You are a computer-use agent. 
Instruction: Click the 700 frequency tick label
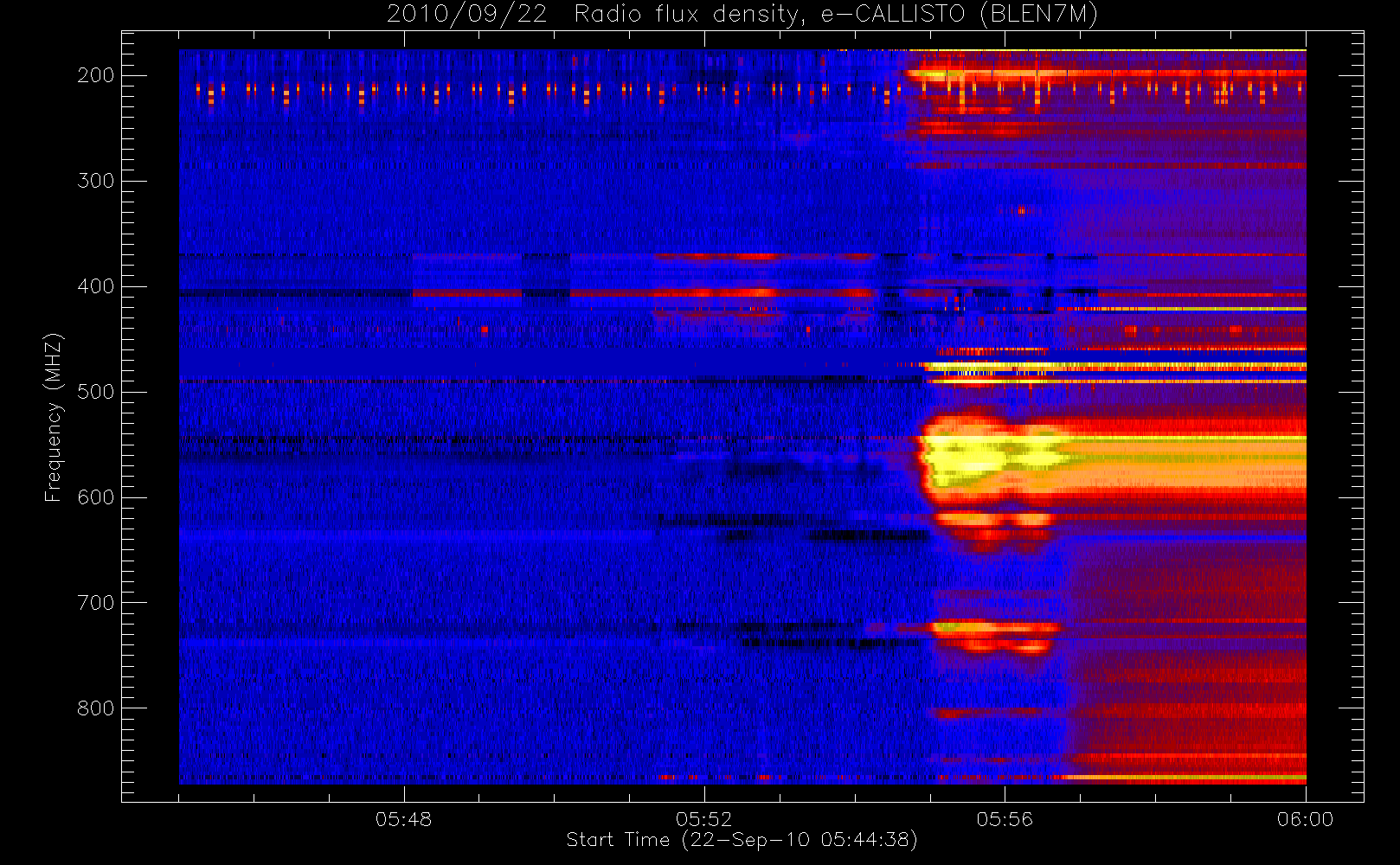click(96, 603)
